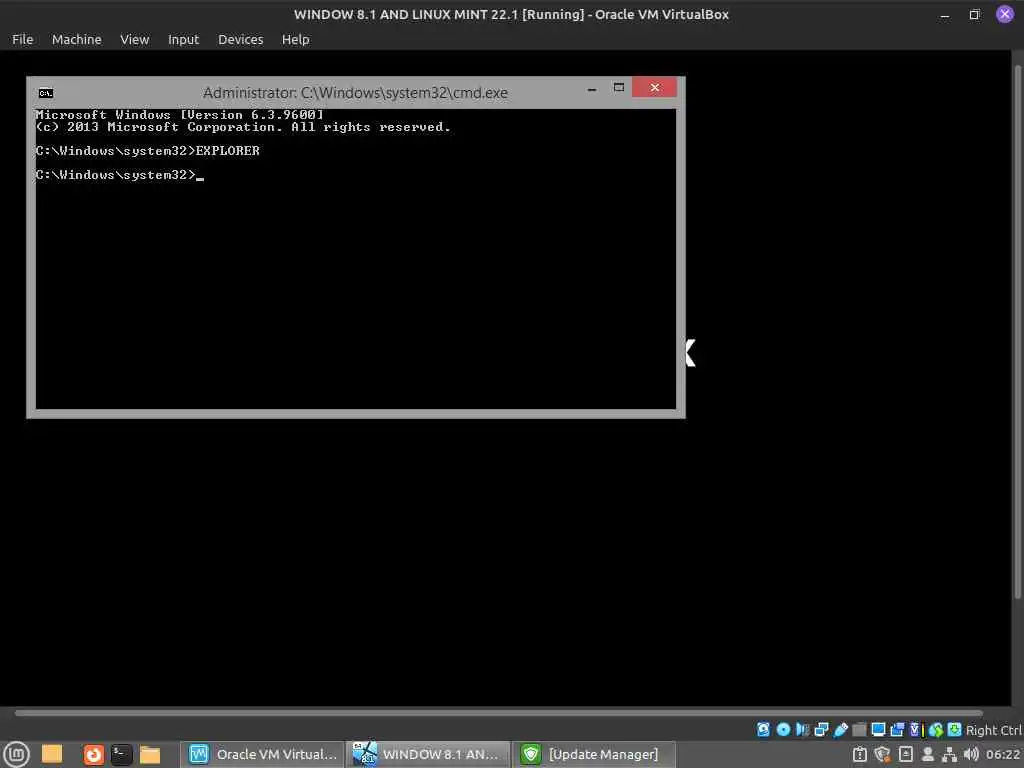The image size is (1024, 768).
Task: Open the Help menu
Action: click(295, 40)
